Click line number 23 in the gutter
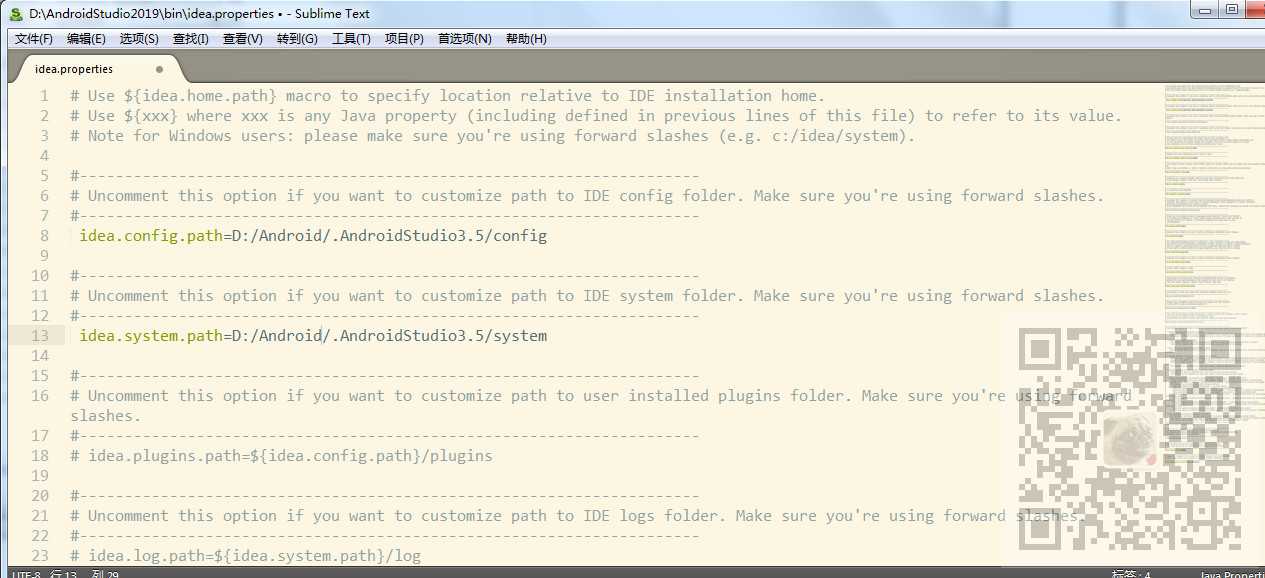The image size is (1265, 578). coord(40,556)
